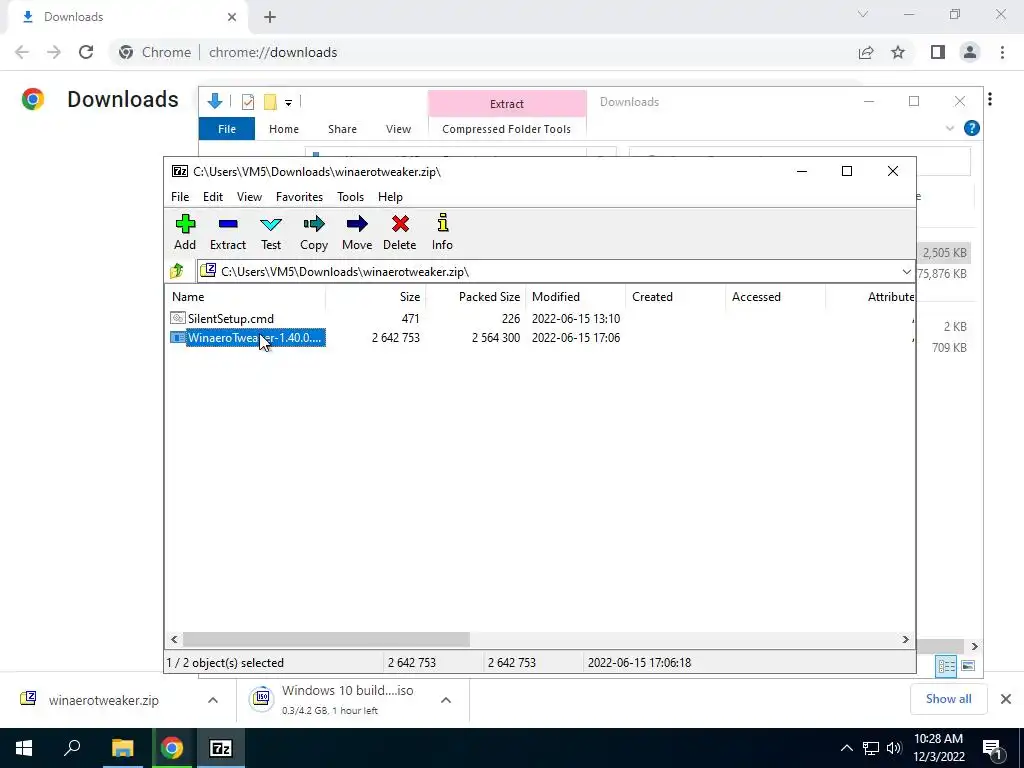Expand the Explorer ribbon chevron

[x=950, y=129]
